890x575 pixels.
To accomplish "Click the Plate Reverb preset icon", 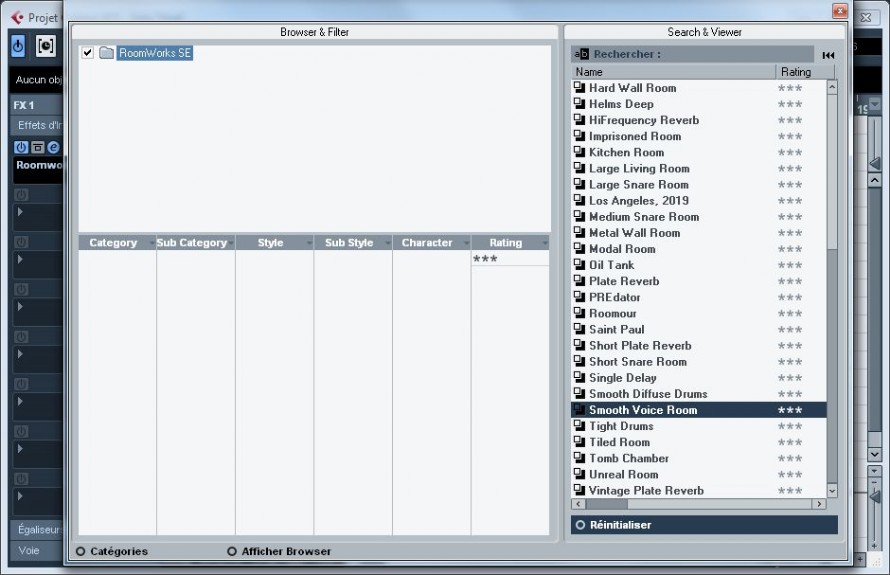I will (x=579, y=281).
